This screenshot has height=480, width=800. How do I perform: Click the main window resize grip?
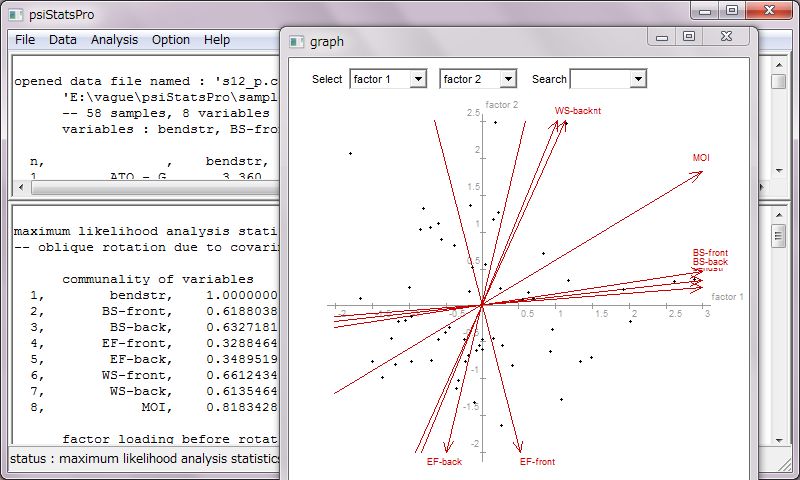[784, 464]
